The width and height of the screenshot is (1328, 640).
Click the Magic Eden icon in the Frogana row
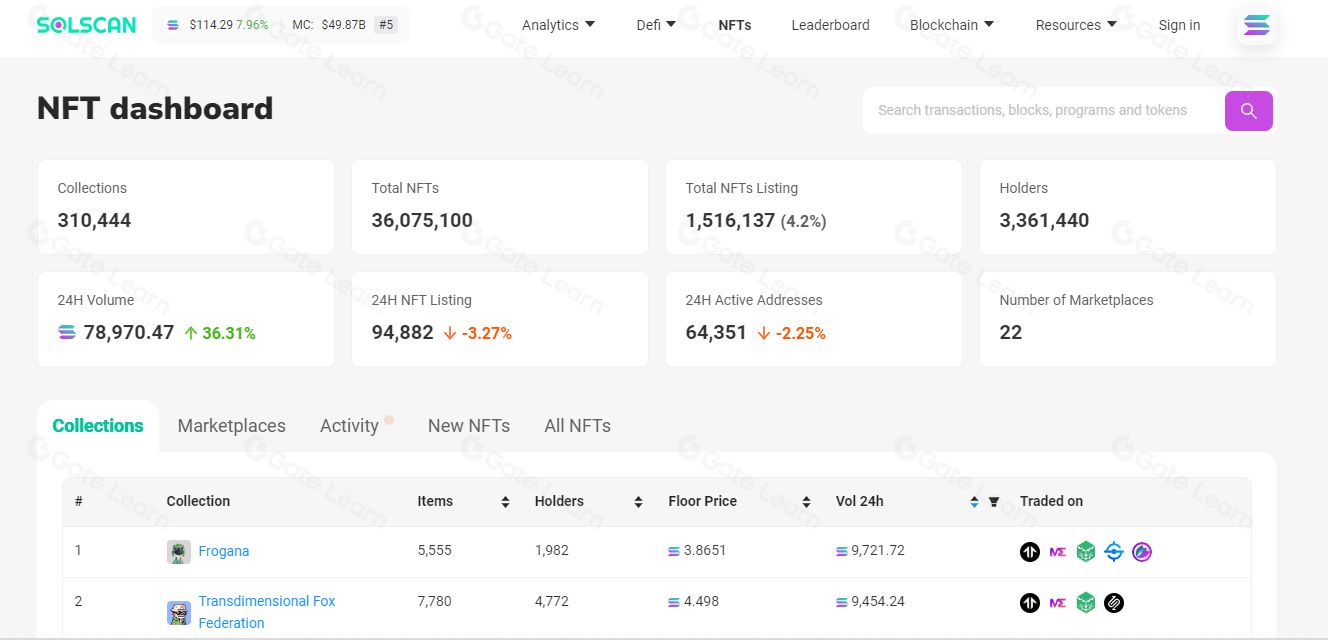[x=1058, y=552]
